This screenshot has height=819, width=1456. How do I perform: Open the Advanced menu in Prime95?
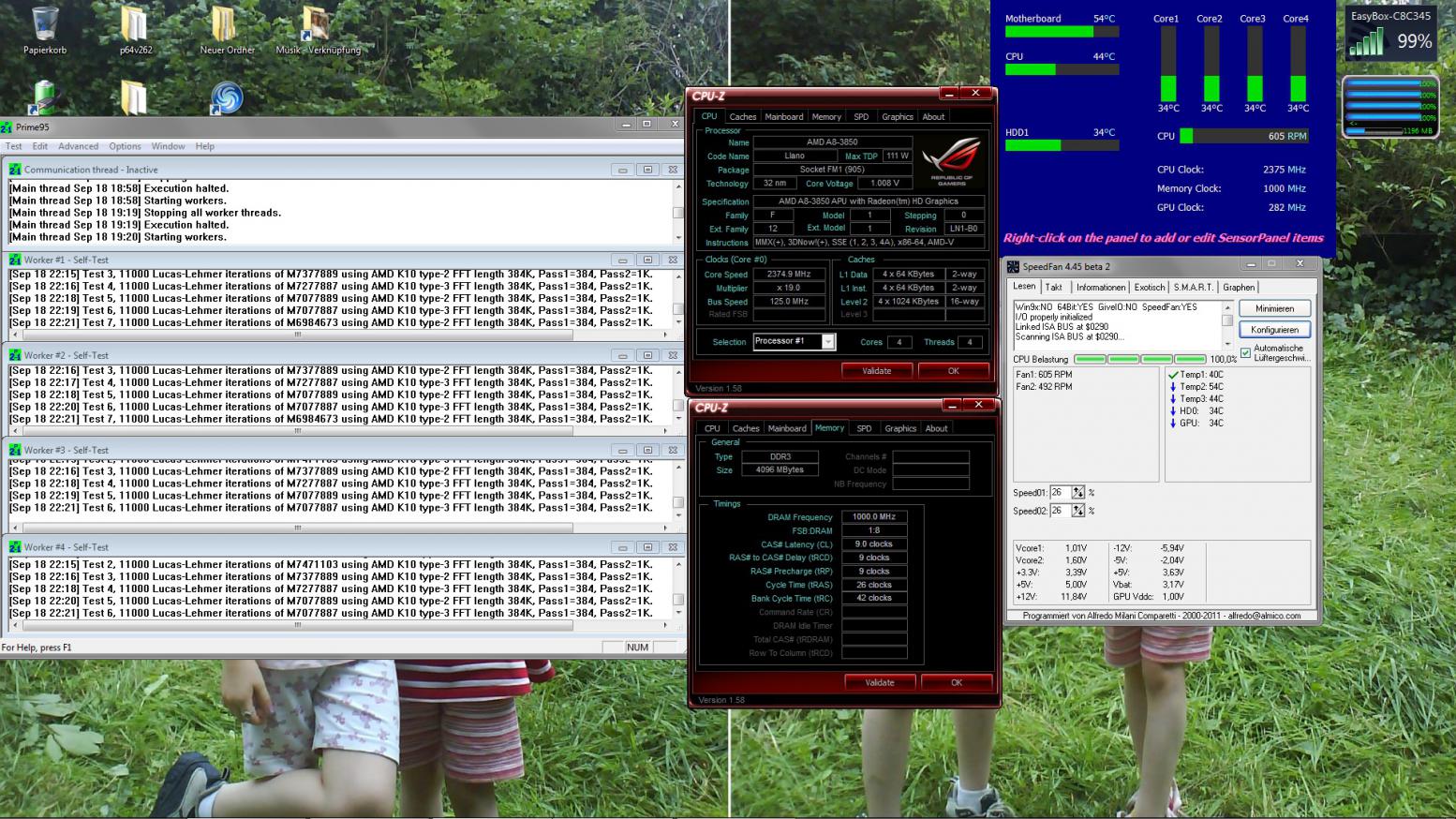coord(79,146)
